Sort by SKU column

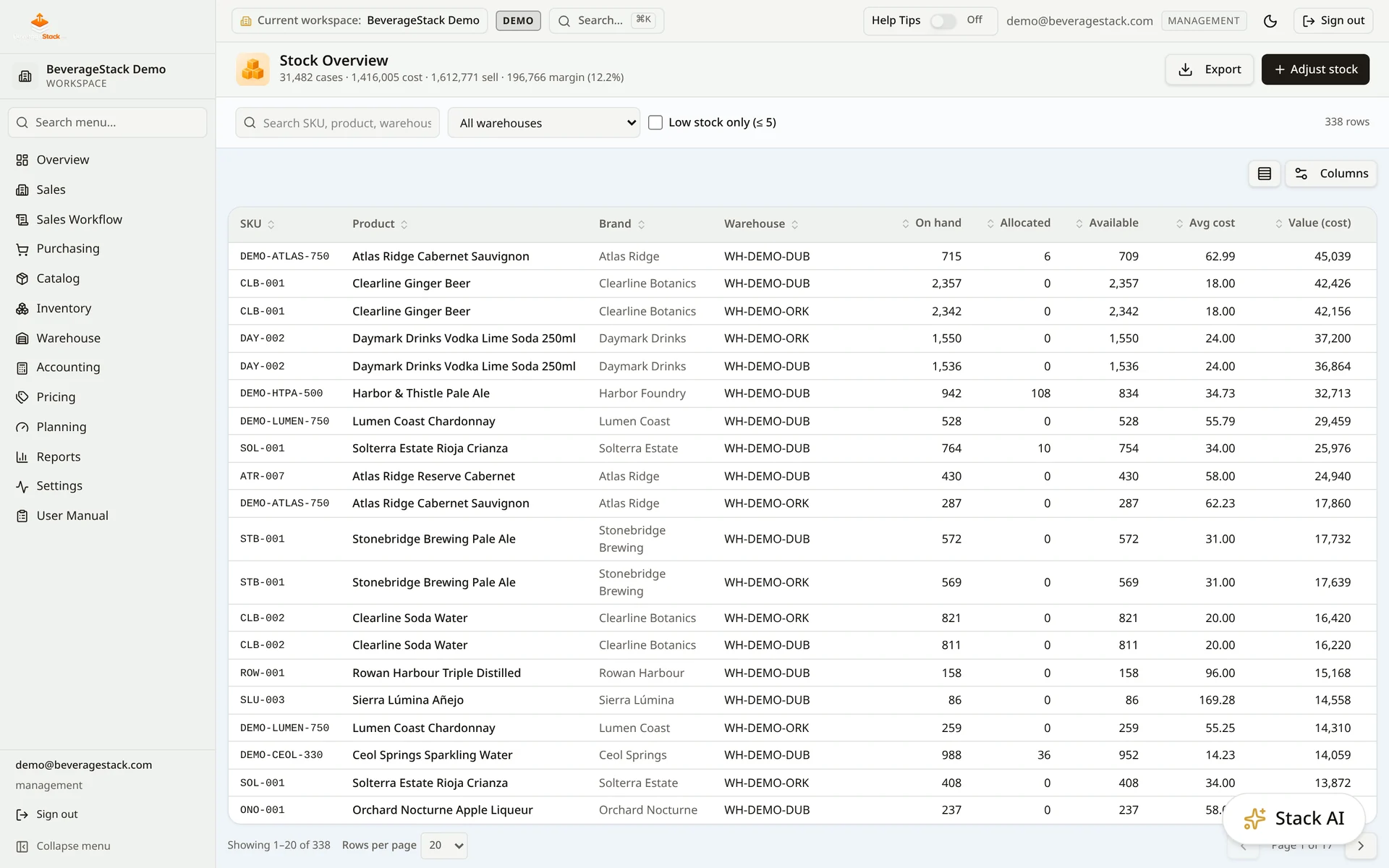click(258, 224)
